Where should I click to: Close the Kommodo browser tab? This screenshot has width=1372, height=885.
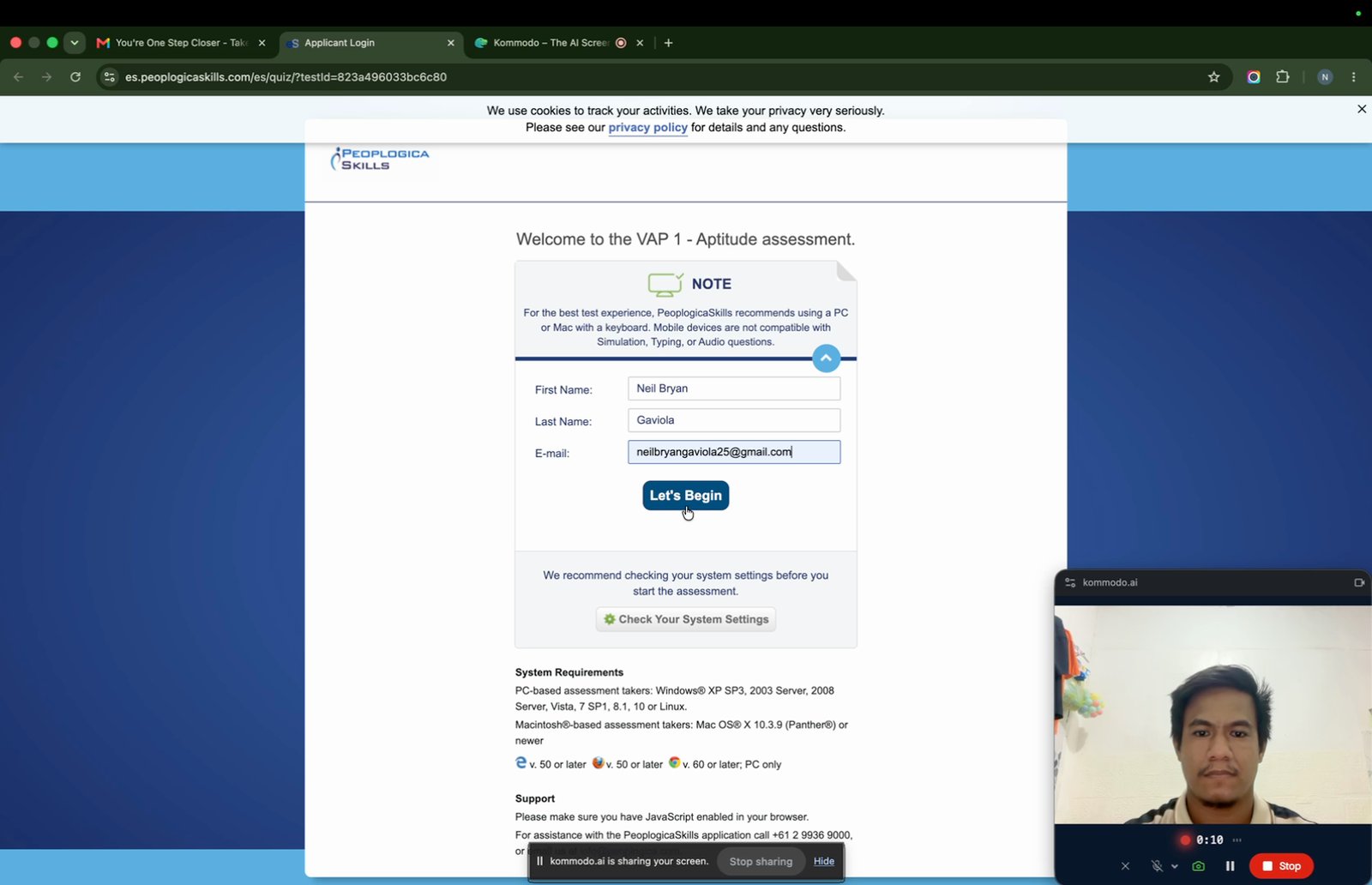pos(640,43)
